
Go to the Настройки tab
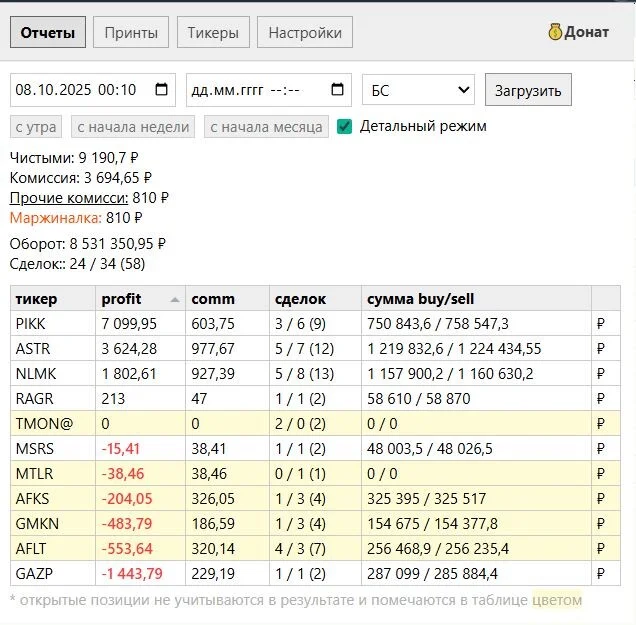305,32
